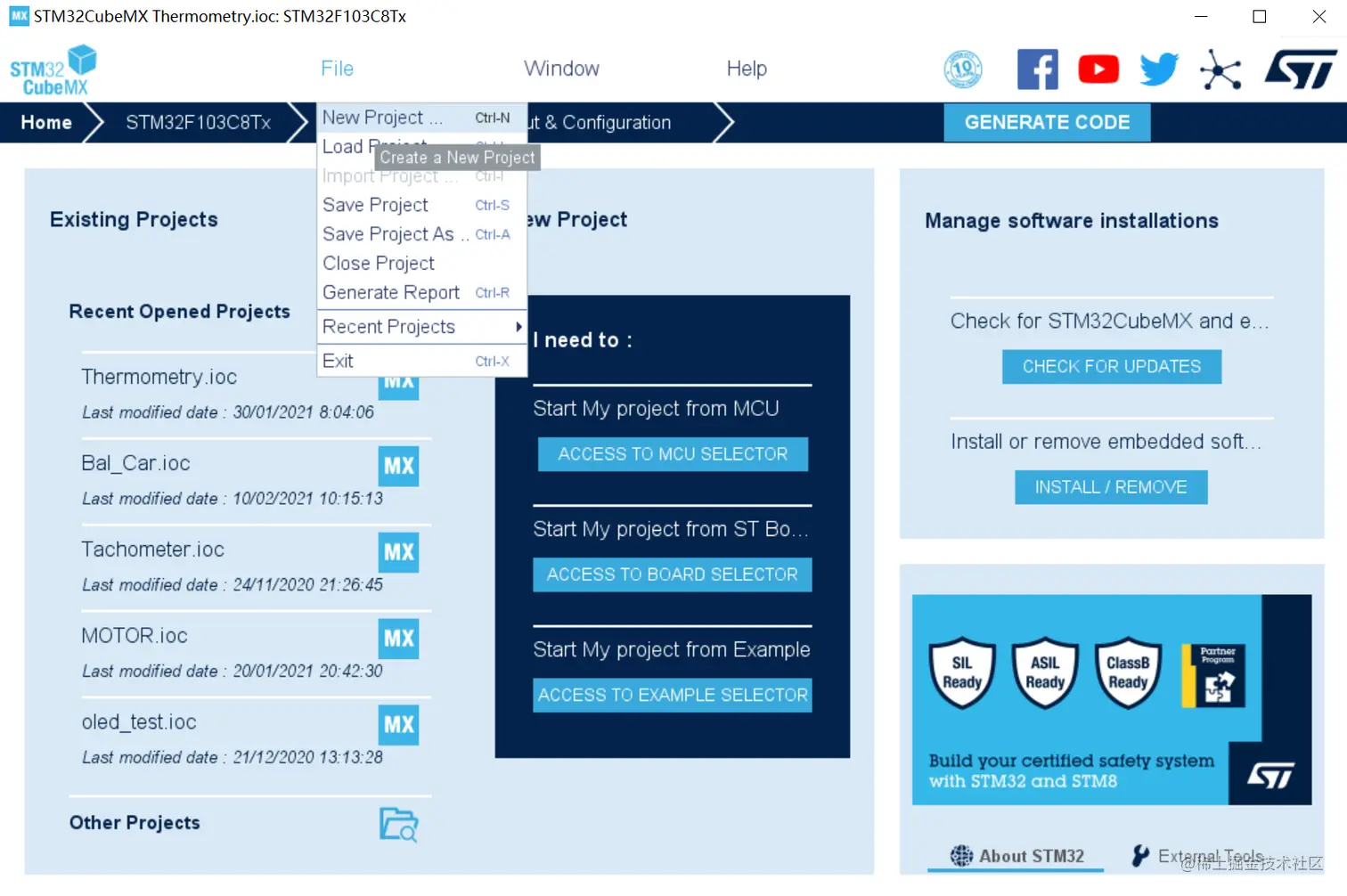Click ACCESS TO EXAMPLE SELECTOR button

pos(673,695)
